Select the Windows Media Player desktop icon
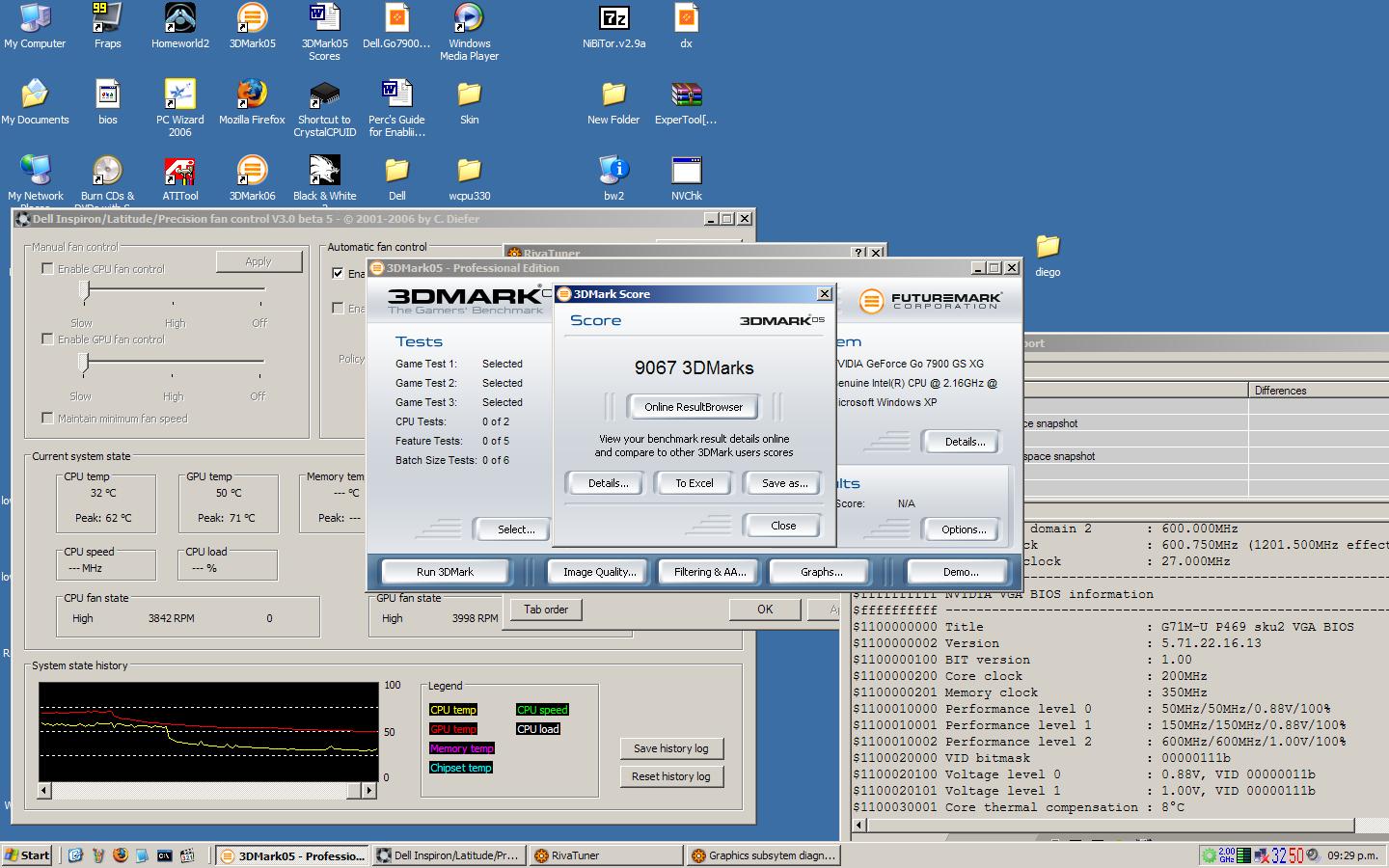 (x=469, y=31)
